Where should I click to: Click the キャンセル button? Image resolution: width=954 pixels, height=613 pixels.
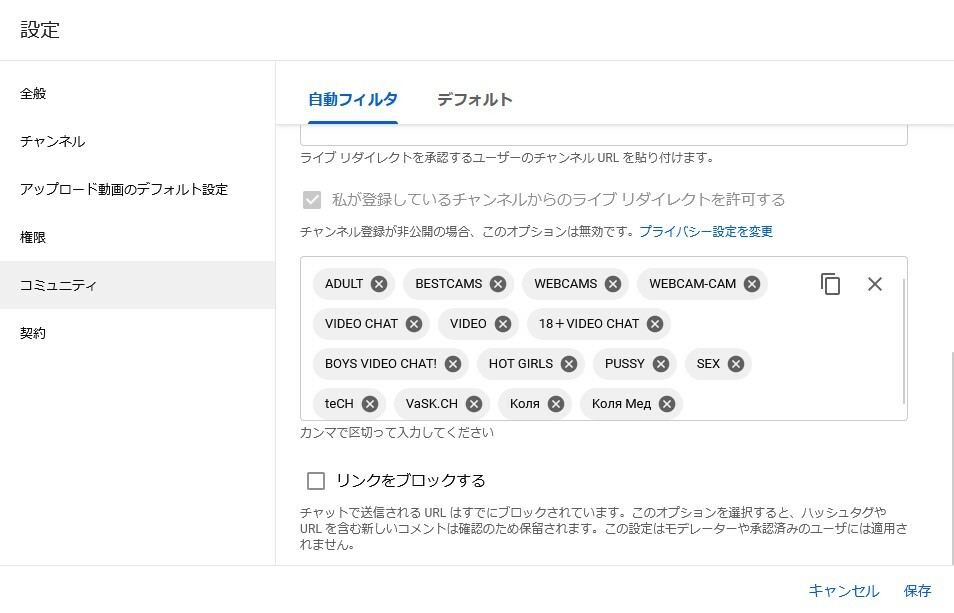(x=844, y=590)
